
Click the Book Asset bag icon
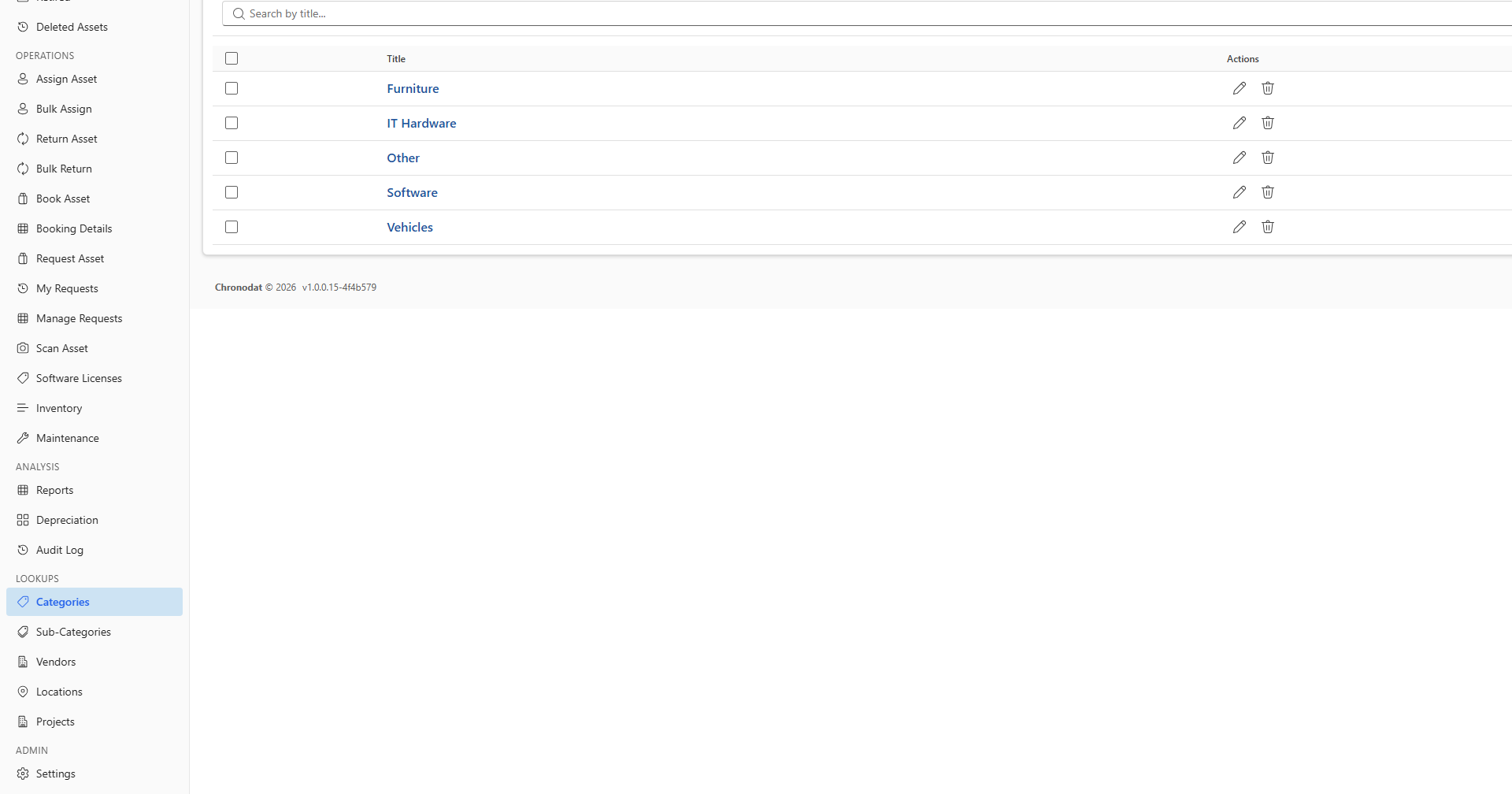coord(23,198)
